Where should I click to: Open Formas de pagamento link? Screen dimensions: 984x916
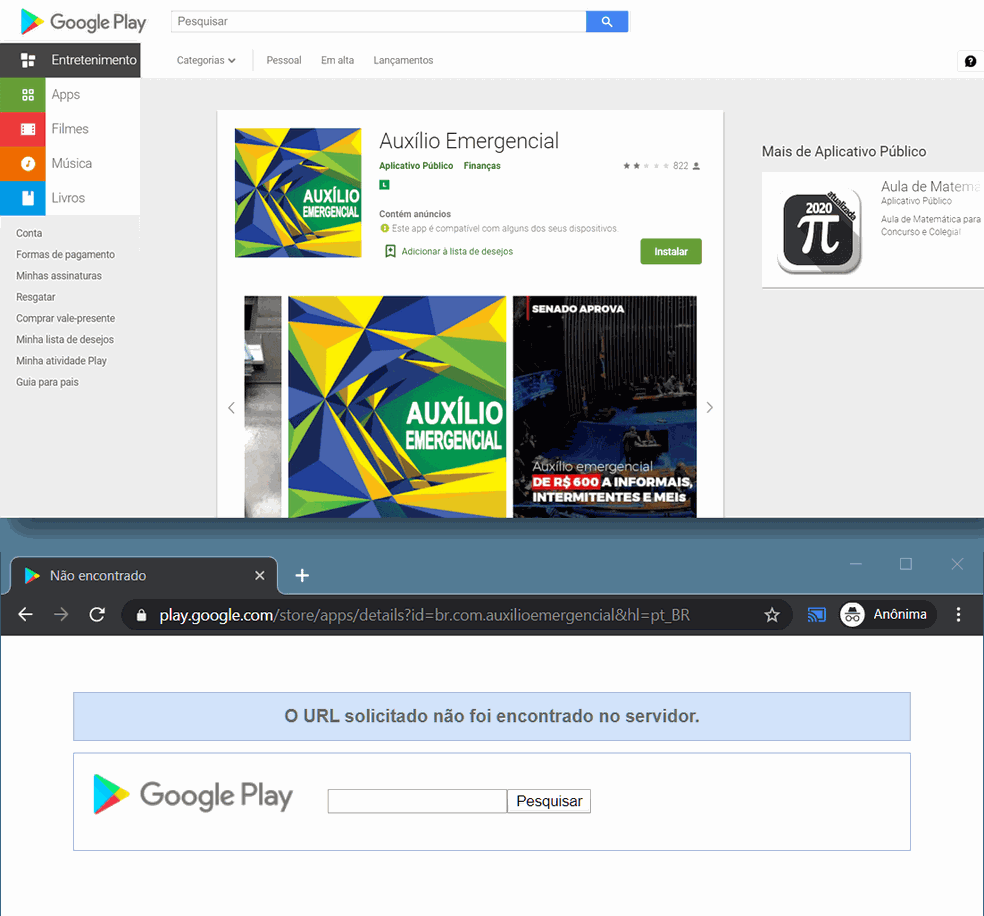(65, 255)
